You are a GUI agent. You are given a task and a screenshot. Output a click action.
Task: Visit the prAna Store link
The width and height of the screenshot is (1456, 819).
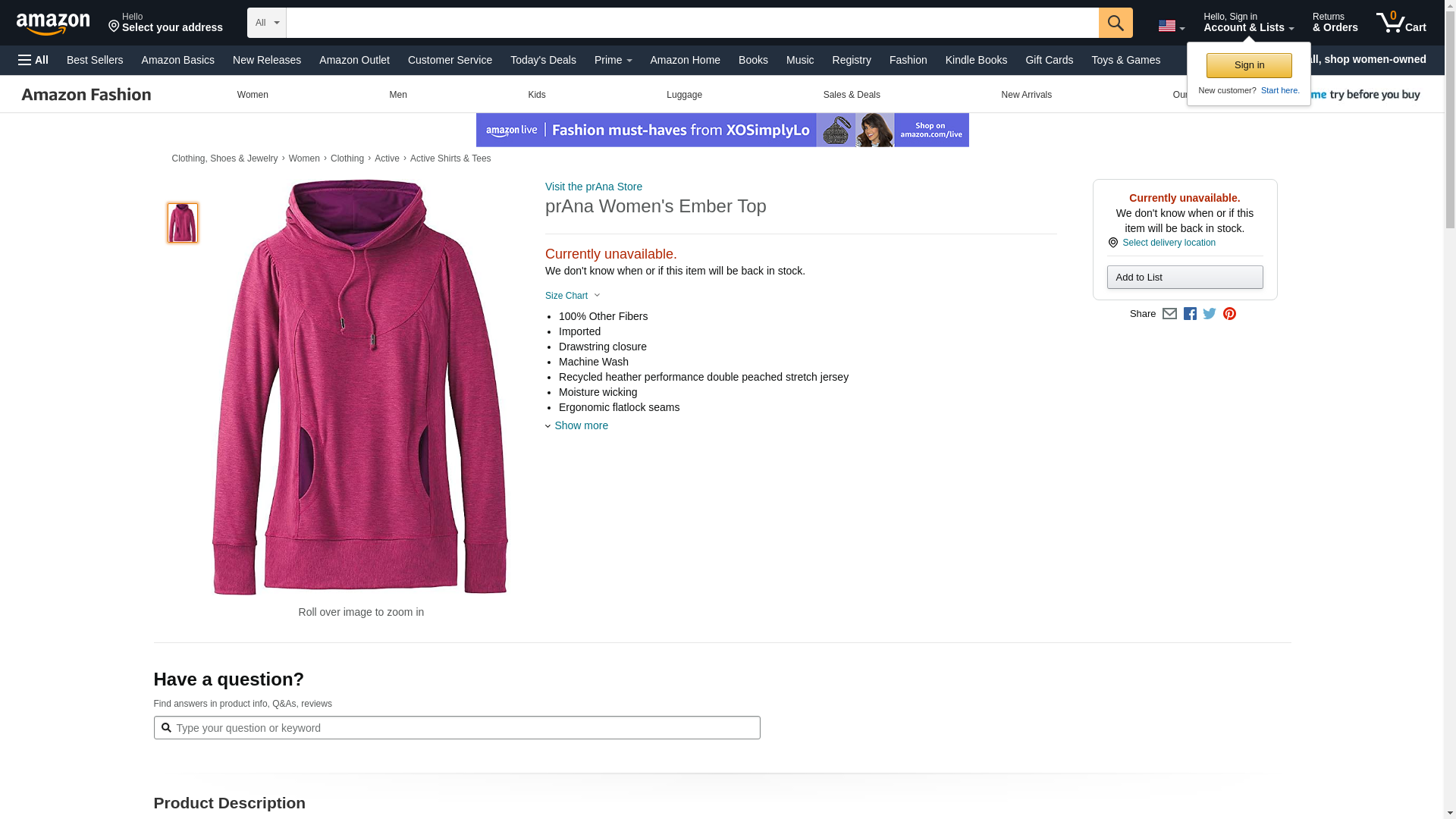(593, 187)
